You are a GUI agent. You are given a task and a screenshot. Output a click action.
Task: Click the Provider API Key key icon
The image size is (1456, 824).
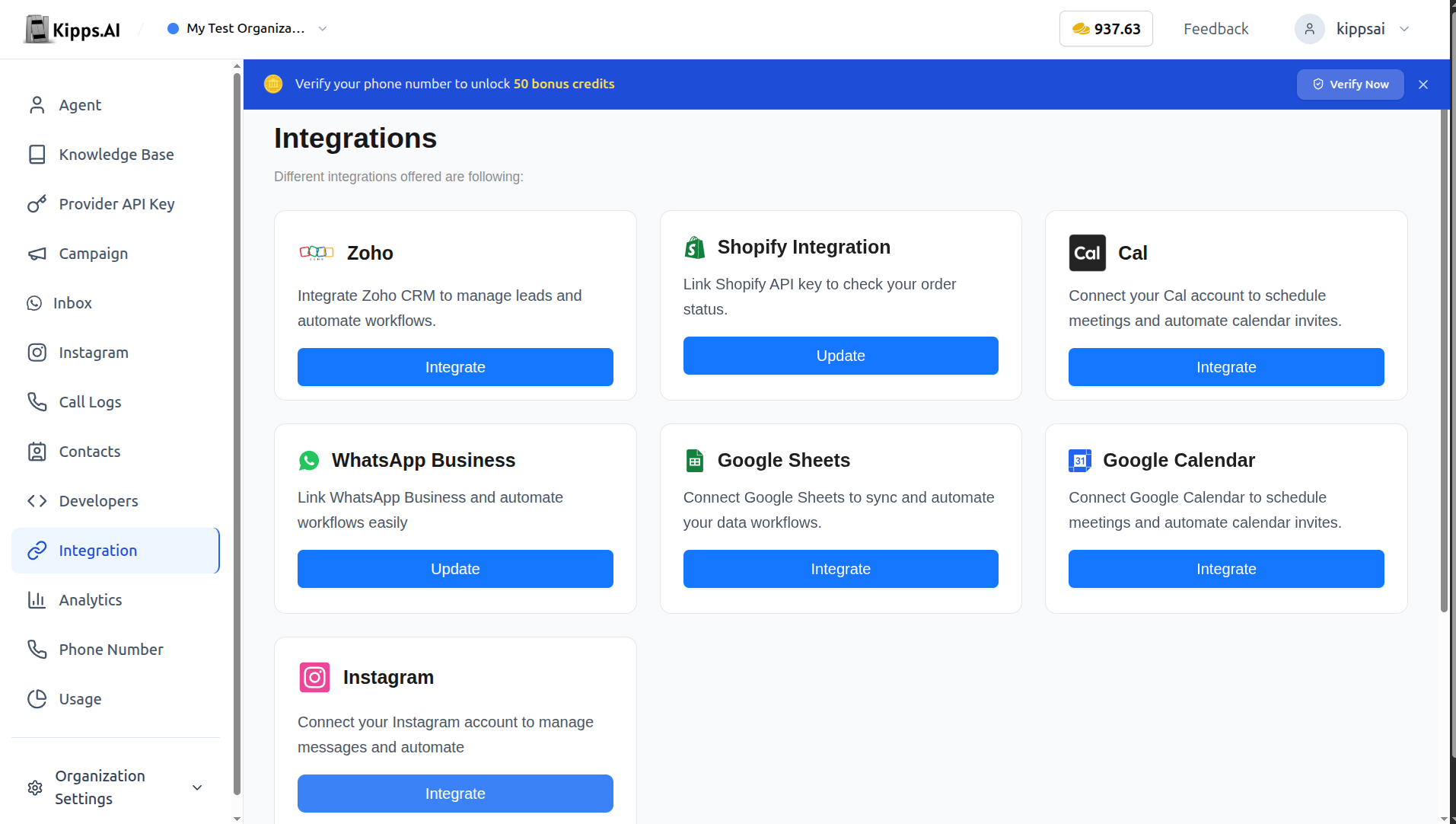tap(37, 204)
